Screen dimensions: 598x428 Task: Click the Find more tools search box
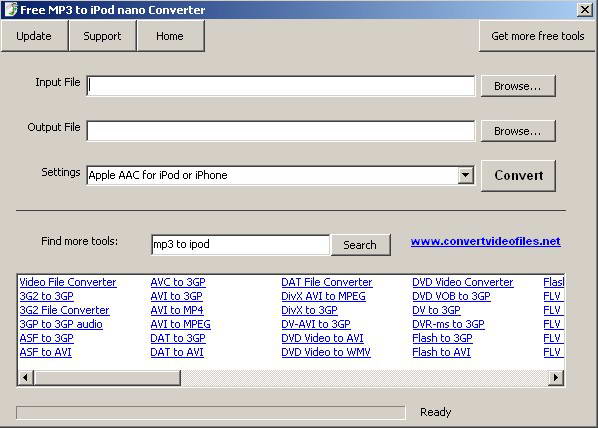240,245
